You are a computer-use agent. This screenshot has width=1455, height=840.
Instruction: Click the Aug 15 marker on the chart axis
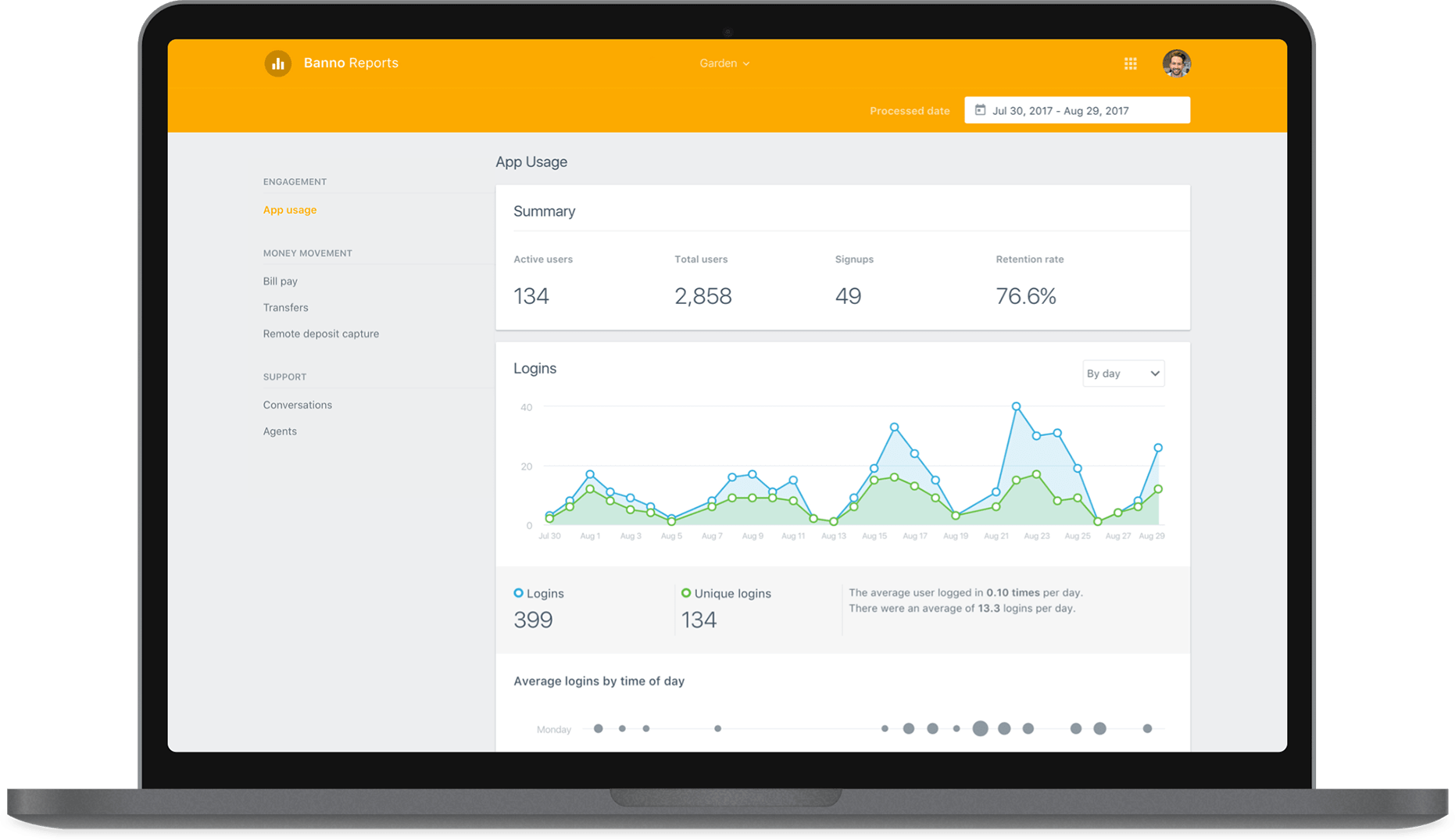pos(874,536)
